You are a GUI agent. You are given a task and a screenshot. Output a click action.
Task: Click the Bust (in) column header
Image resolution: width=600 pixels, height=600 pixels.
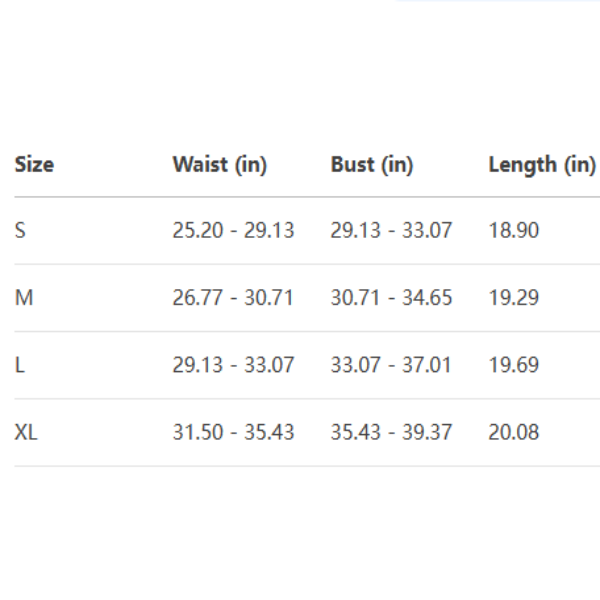click(x=371, y=165)
